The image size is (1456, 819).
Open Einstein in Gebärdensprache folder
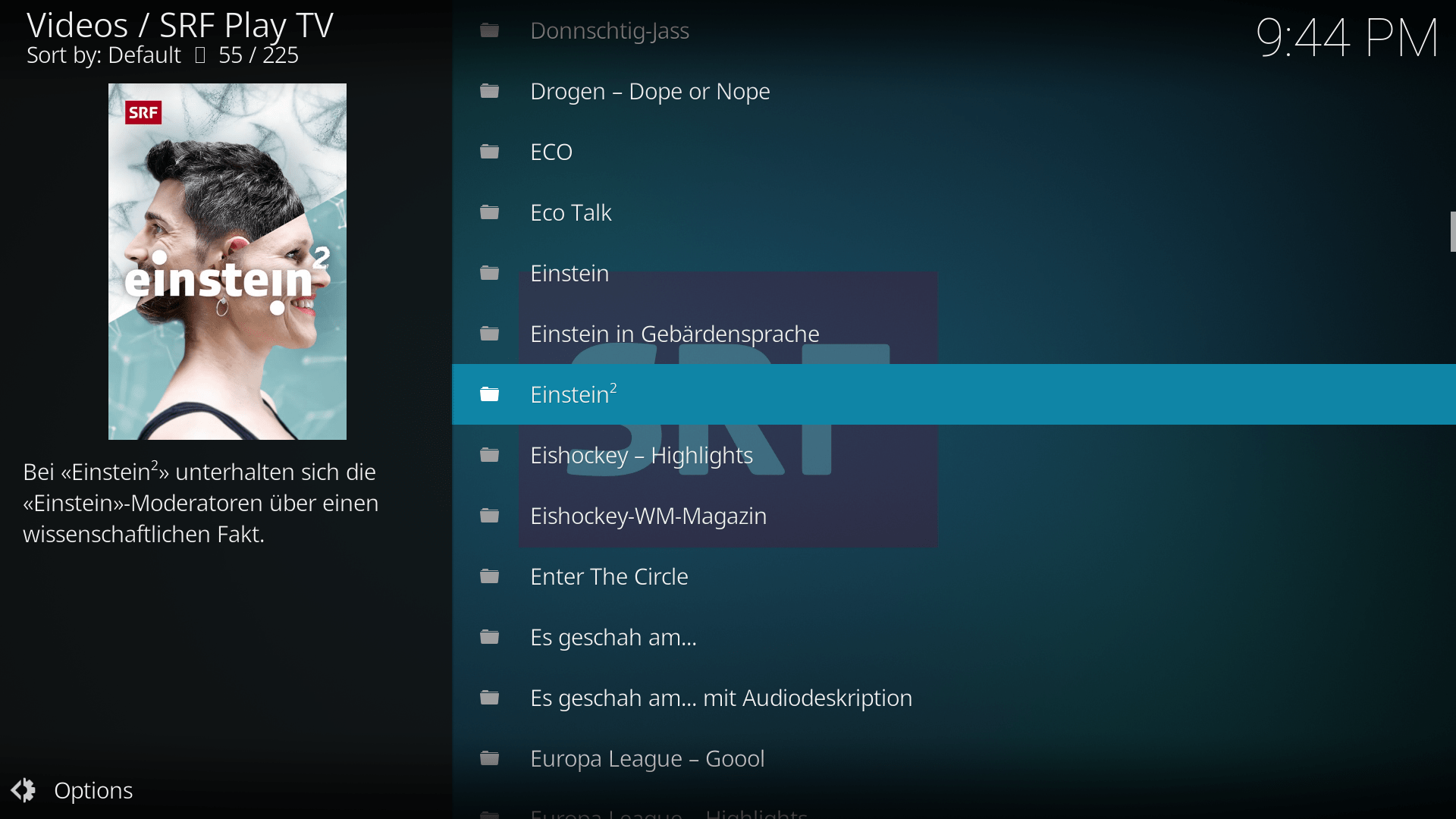[x=674, y=333]
